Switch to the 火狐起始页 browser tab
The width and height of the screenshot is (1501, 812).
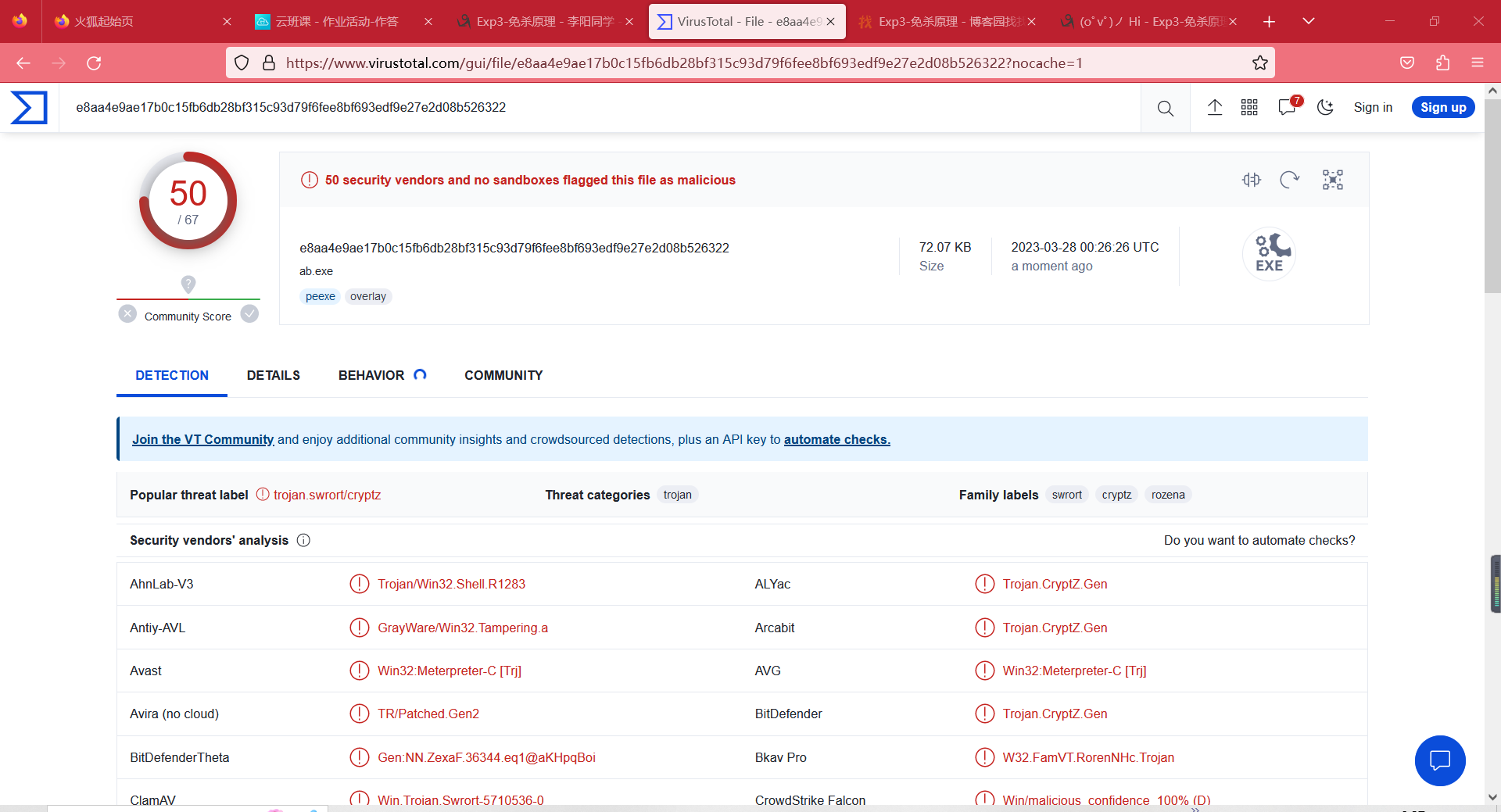click(141, 22)
